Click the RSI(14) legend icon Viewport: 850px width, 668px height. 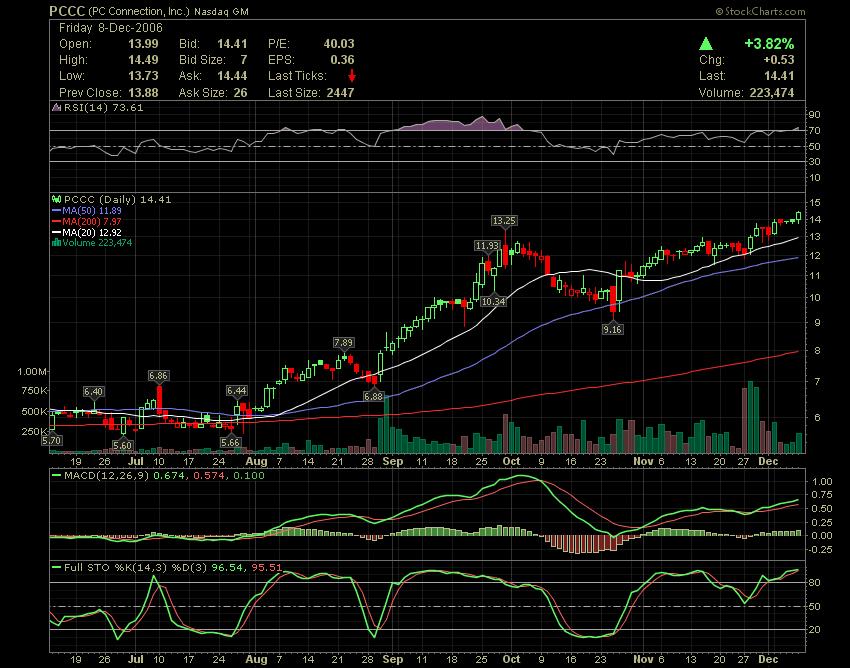(x=56, y=107)
